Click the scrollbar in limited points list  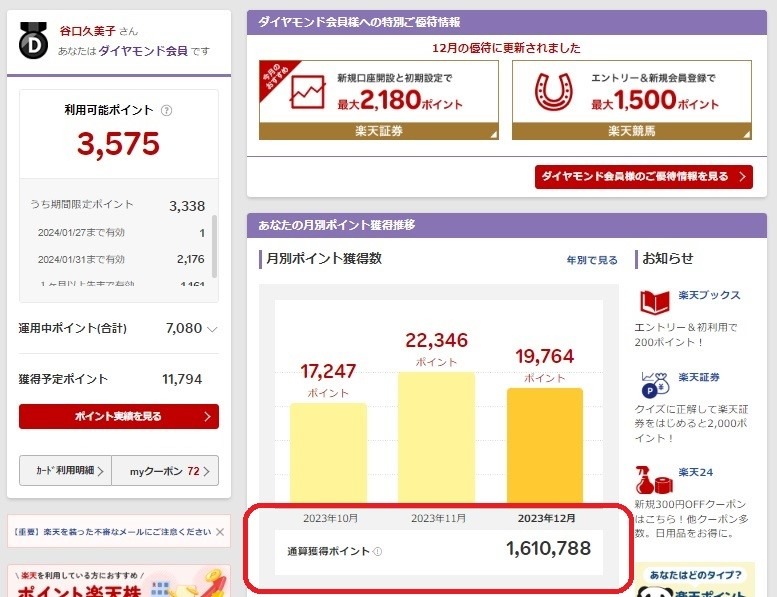[x=215, y=247]
